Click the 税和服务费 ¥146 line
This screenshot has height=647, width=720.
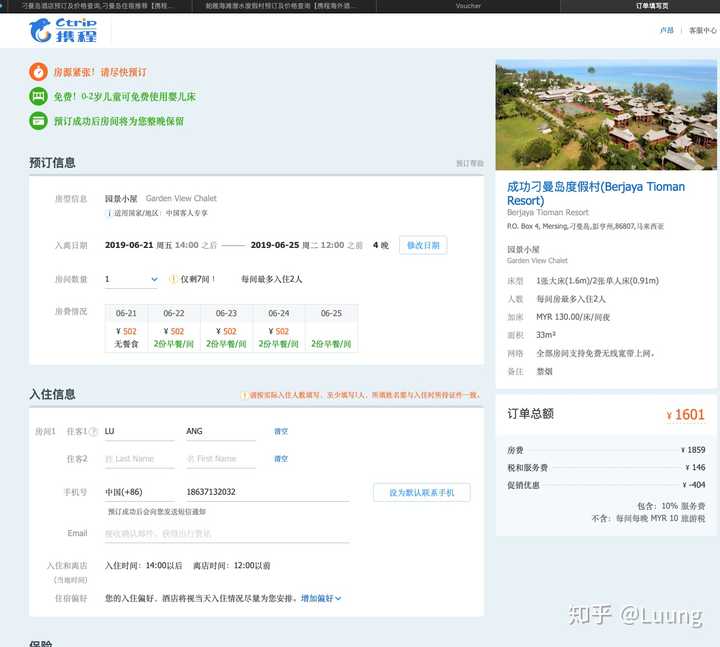pyautogui.click(x=606, y=467)
